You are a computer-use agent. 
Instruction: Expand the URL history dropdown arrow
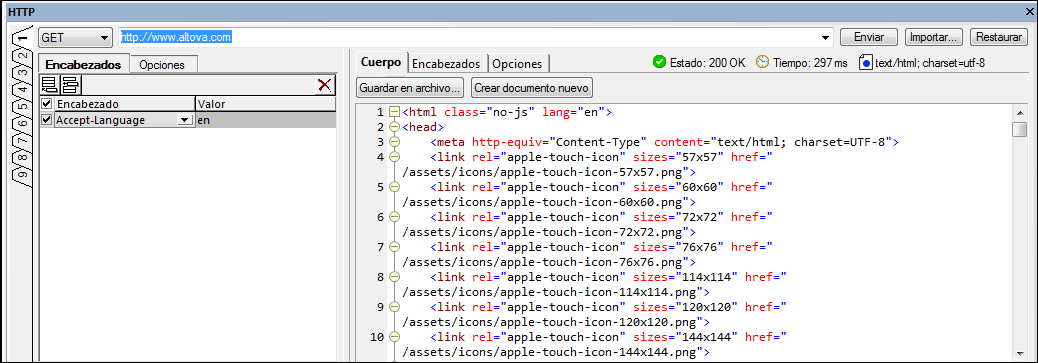pyautogui.click(x=826, y=38)
